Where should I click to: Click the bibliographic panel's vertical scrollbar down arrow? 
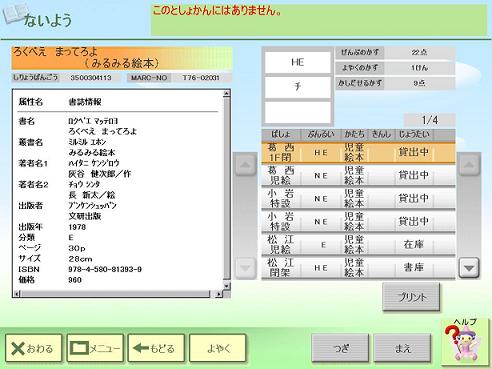[x=227, y=286]
